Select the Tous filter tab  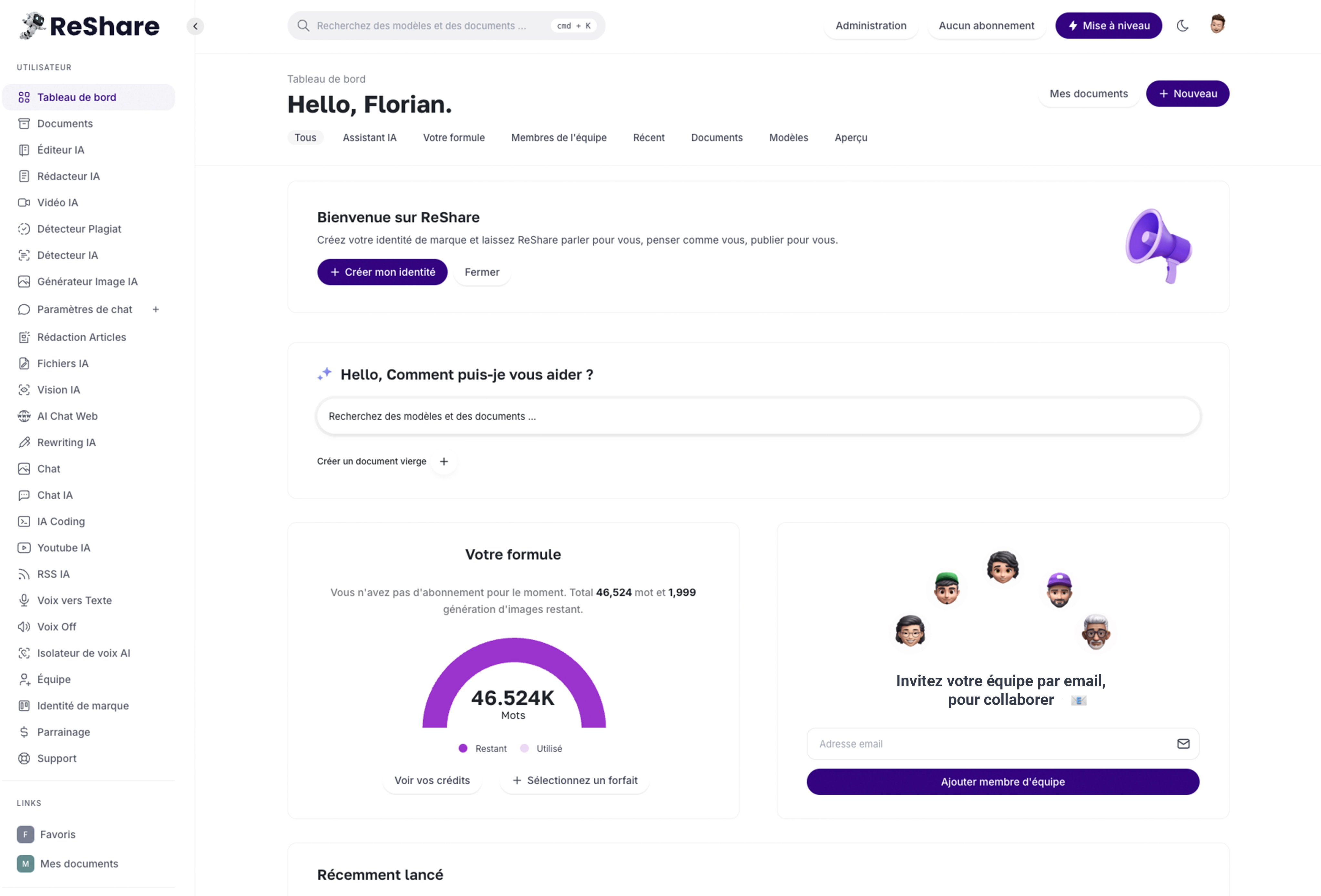[305, 137]
